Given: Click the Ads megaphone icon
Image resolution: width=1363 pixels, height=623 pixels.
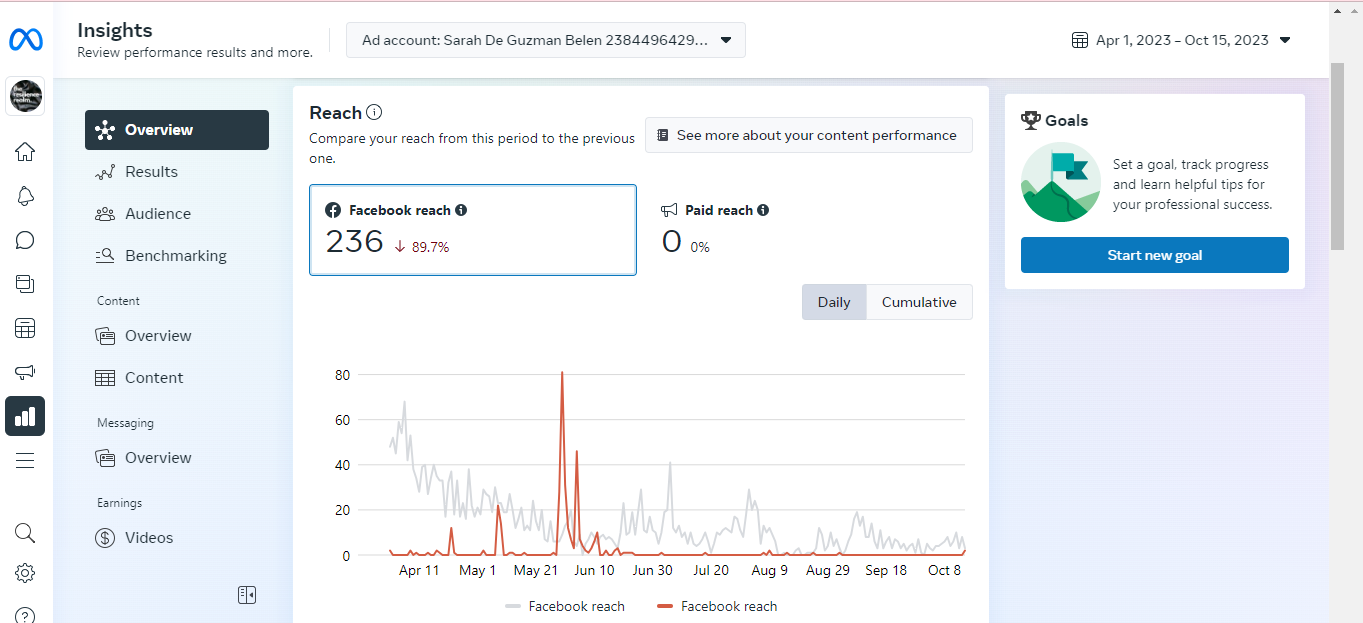Looking at the screenshot, I should (x=25, y=372).
